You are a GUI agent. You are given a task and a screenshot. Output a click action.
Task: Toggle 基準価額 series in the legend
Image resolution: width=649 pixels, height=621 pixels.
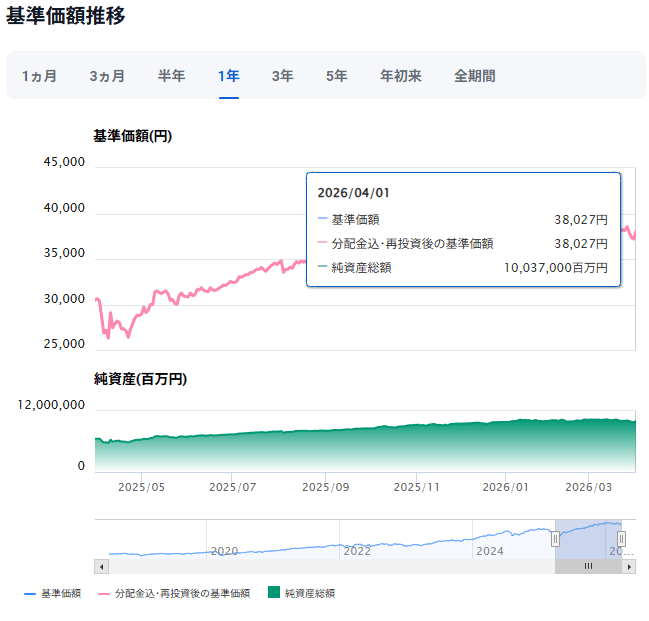(x=61, y=594)
